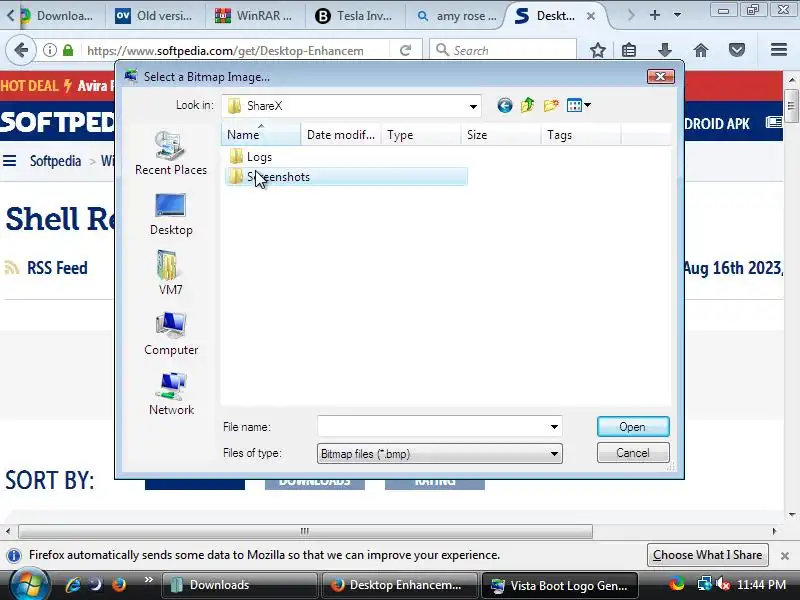Viewport: 800px width, 600px height.
Task: Bookmark this page with star icon
Action: pyautogui.click(x=597, y=50)
